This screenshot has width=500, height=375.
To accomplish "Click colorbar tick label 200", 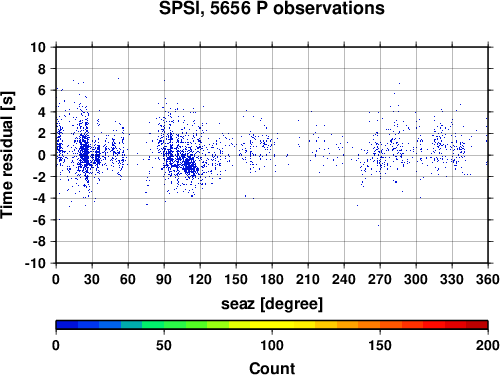I will [x=487, y=345].
